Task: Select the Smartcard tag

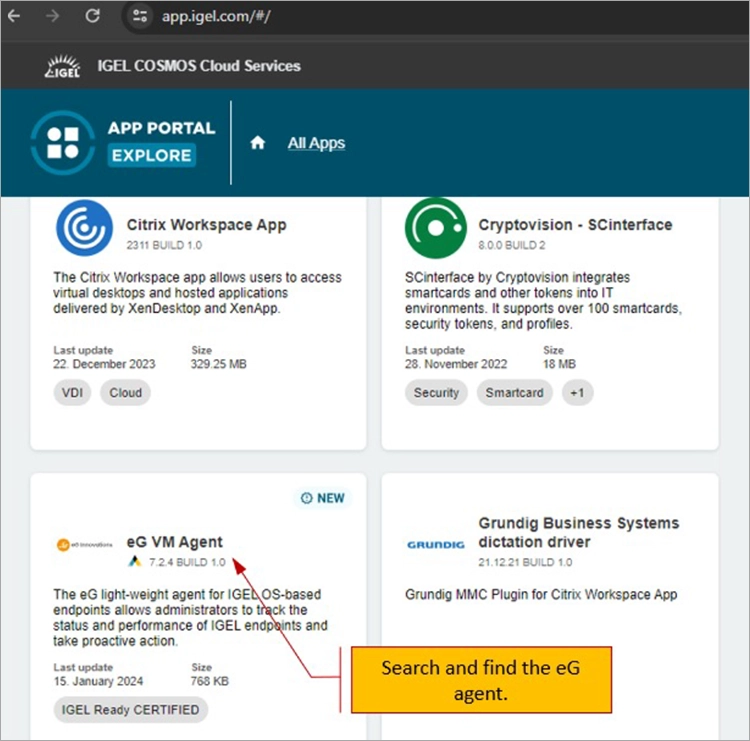Action: pos(515,393)
